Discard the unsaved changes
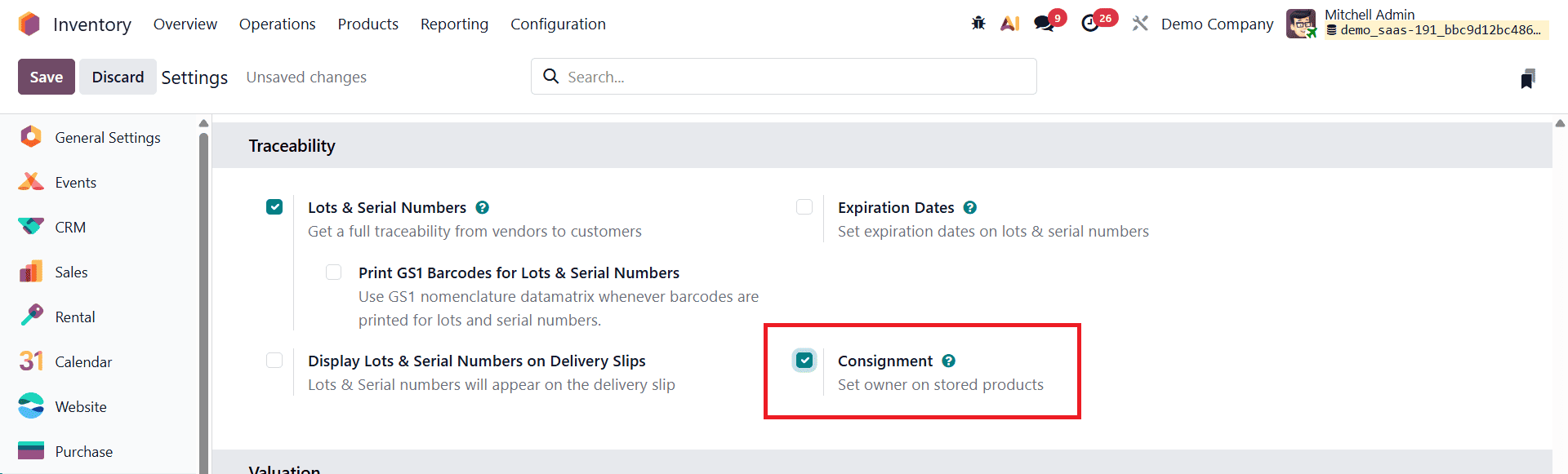This screenshot has height=474, width=1568. [x=118, y=76]
